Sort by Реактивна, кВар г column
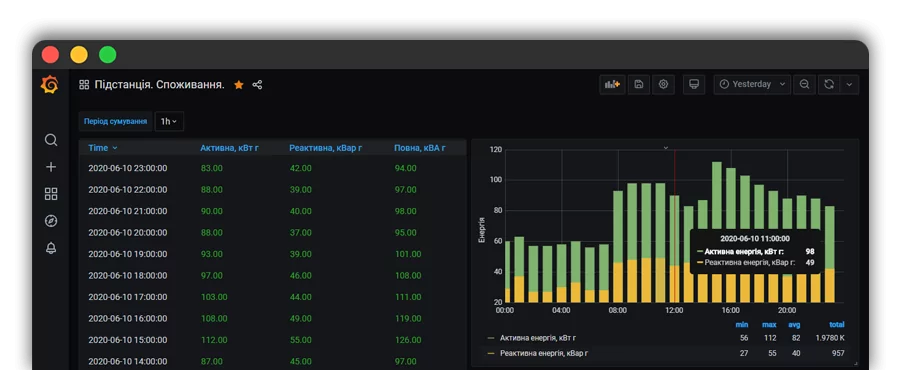 [x=325, y=148]
